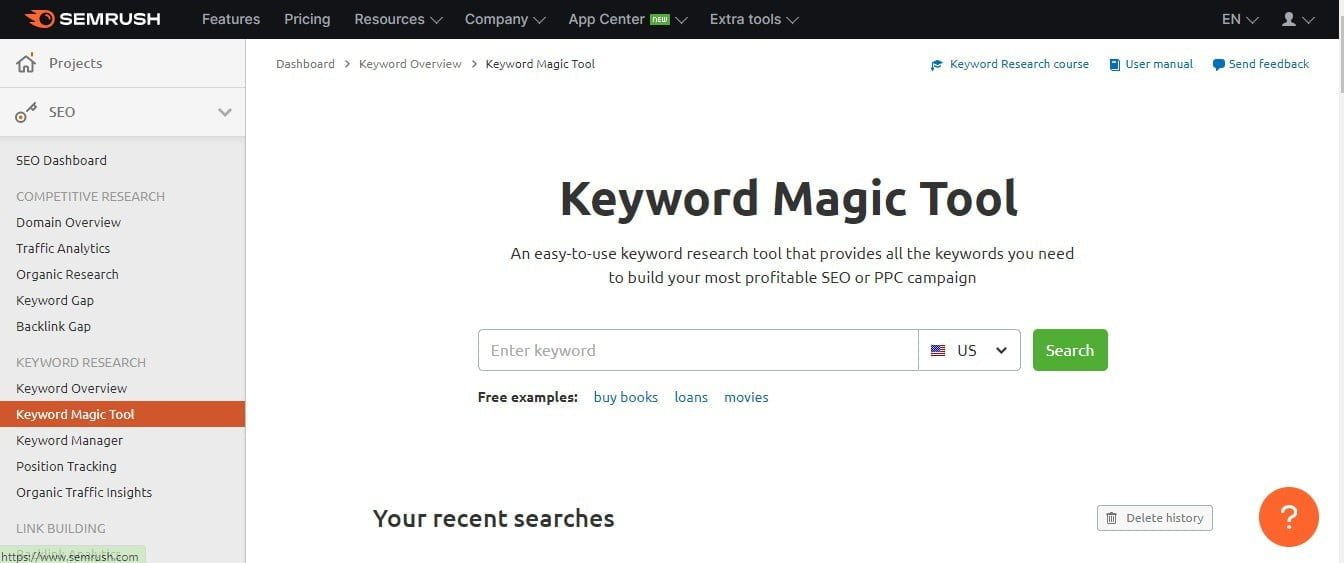This screenshot has height=563, width=1344.
Task: Focus the Enter keyword input field
Action: click(698, 350)
